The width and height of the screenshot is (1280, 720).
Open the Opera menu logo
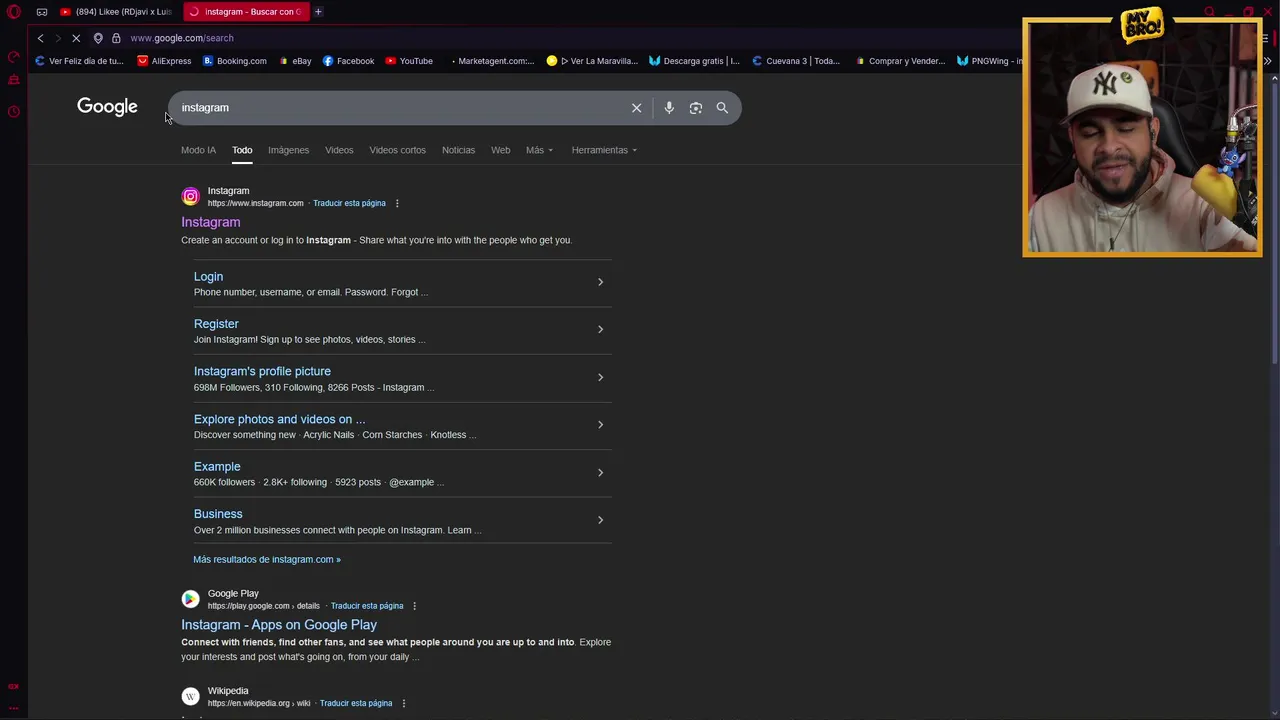14,12
